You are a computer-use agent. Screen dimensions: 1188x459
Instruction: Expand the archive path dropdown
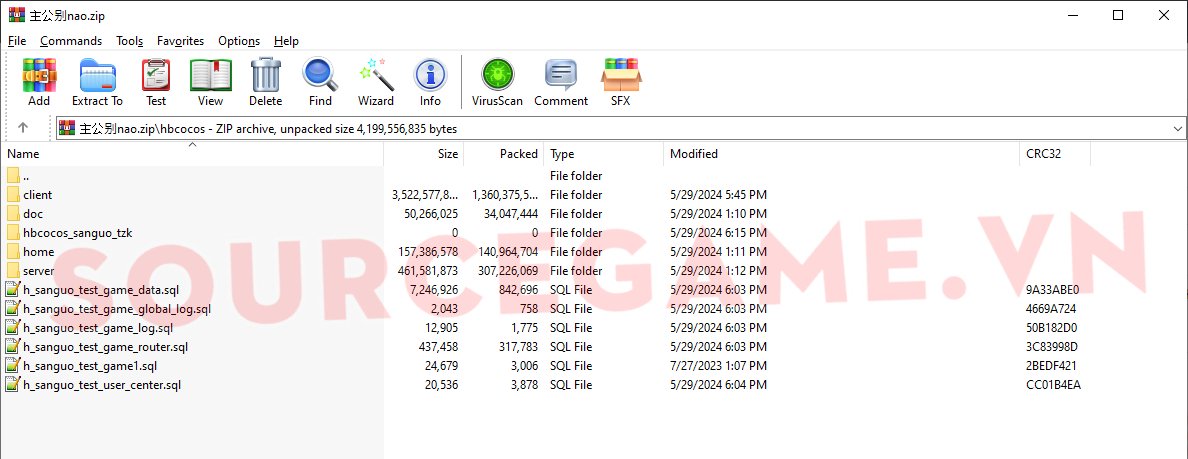[1176, 129]
